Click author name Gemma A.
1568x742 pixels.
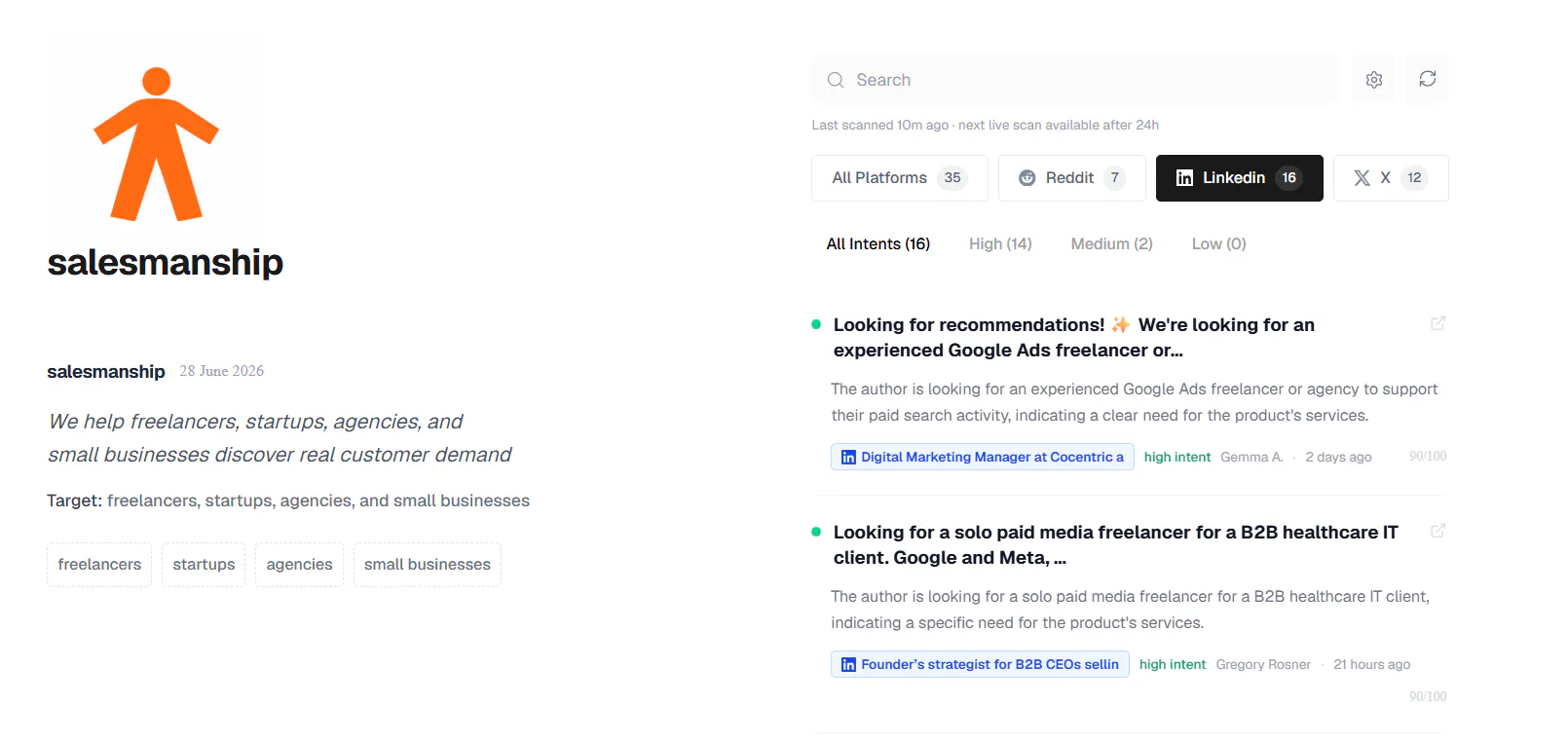(1251, 457)
